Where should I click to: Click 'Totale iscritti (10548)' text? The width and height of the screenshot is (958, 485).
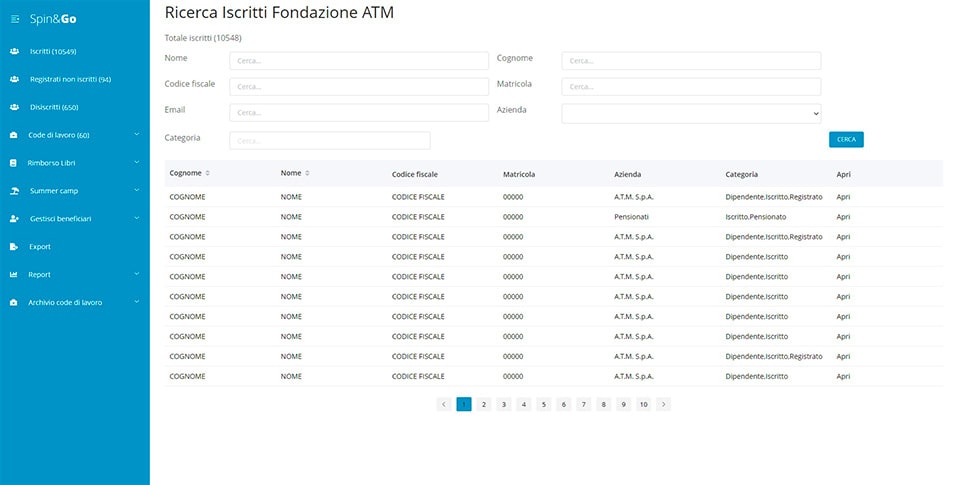point(203,38)
